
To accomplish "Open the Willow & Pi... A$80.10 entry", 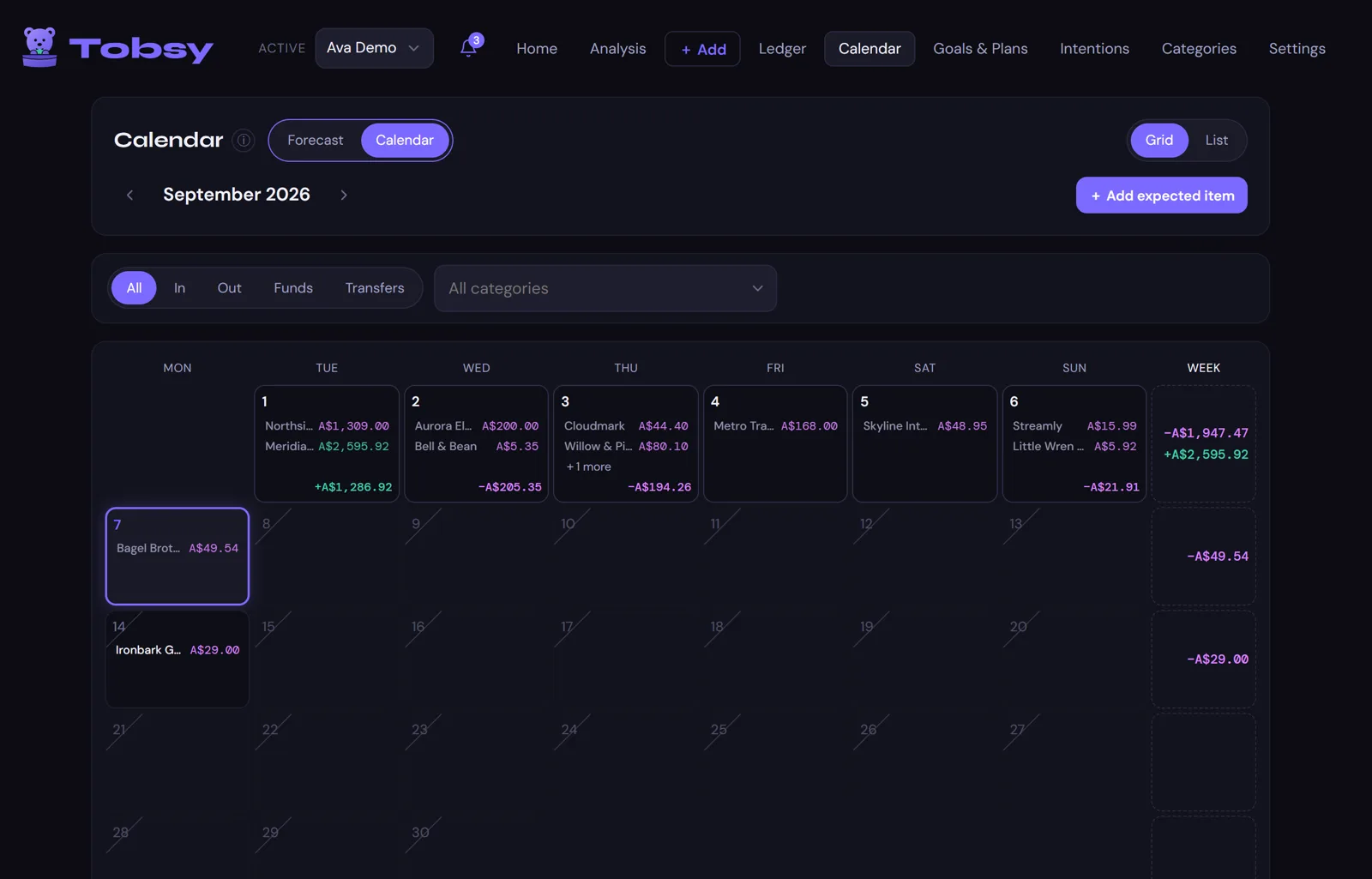I will point(626,447).
